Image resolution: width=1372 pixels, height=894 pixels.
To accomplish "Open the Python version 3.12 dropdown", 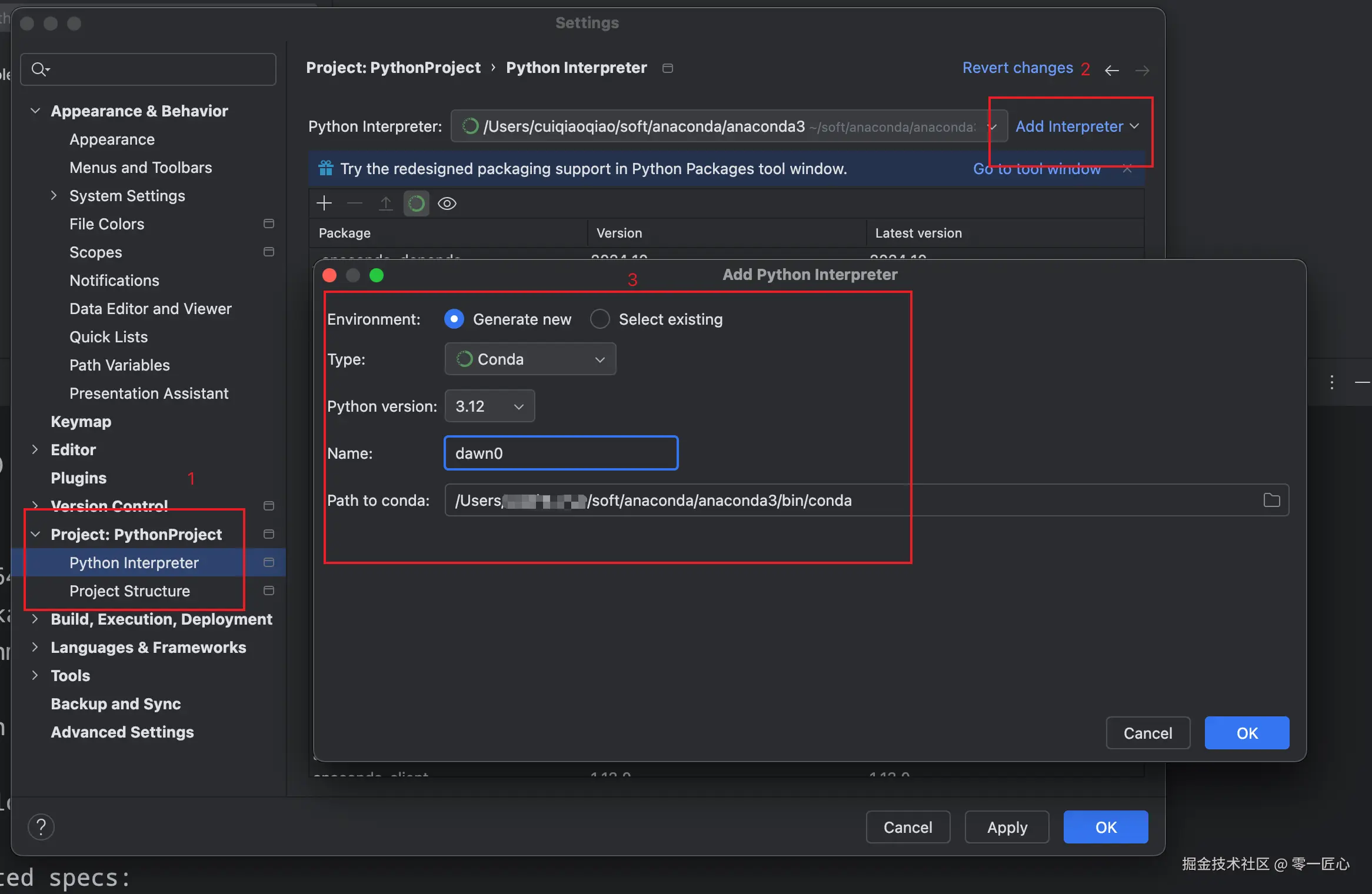I will (x=489, y=406).
